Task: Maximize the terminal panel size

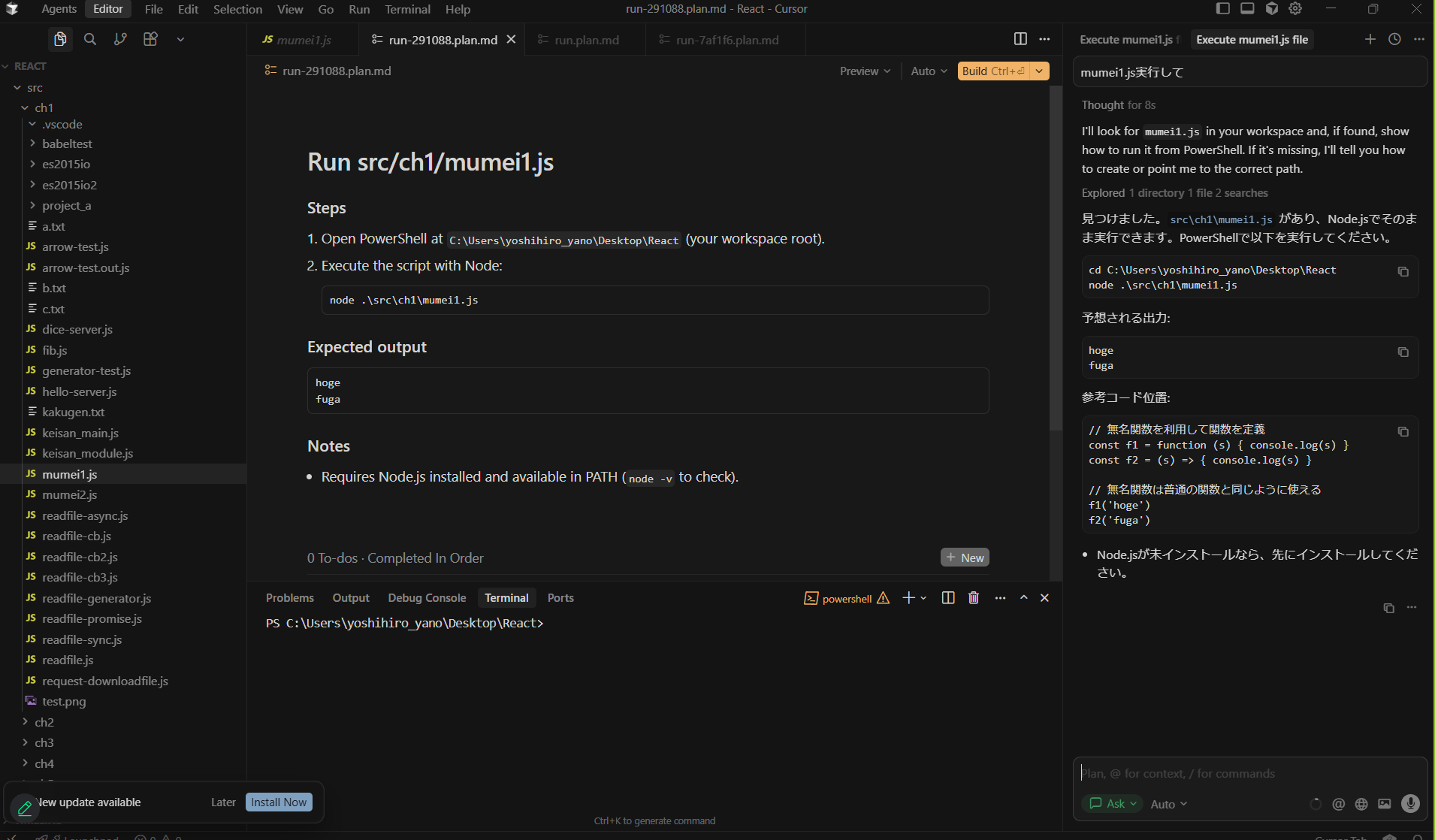Action: (1023, 598)
